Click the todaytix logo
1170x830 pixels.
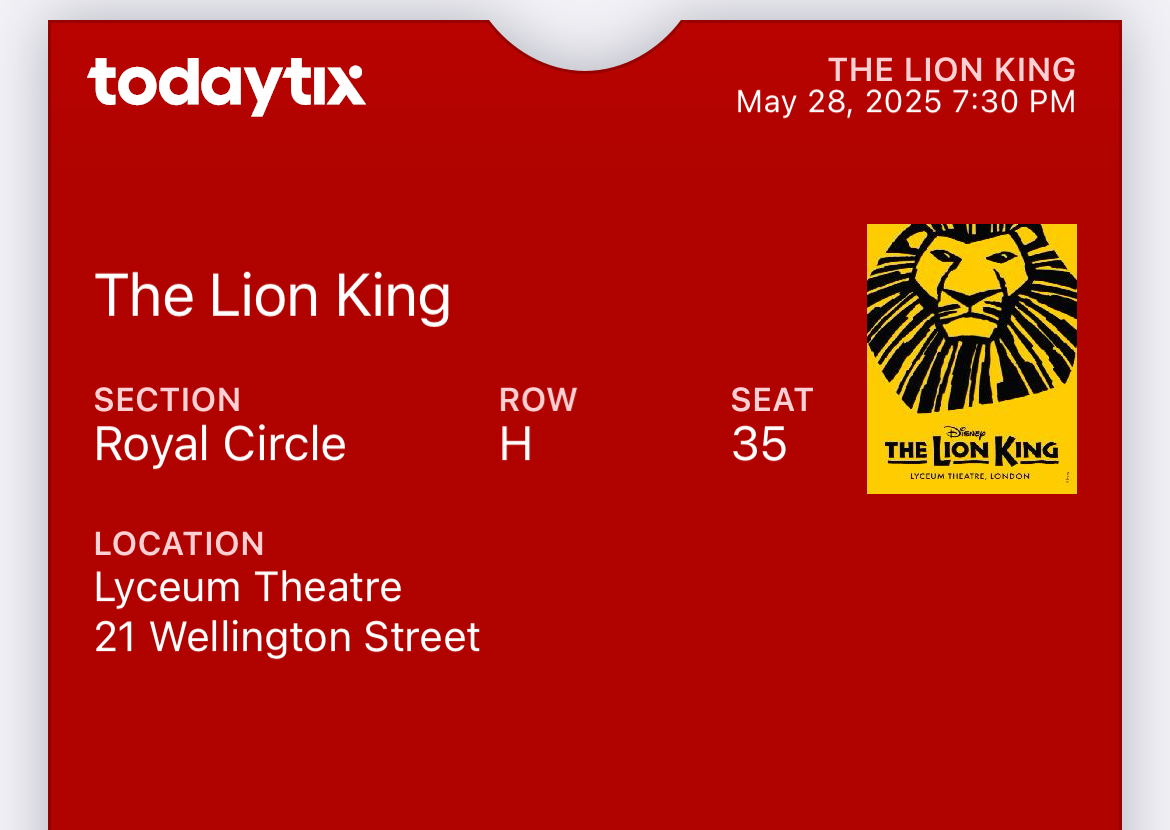[x=226, y=86]
